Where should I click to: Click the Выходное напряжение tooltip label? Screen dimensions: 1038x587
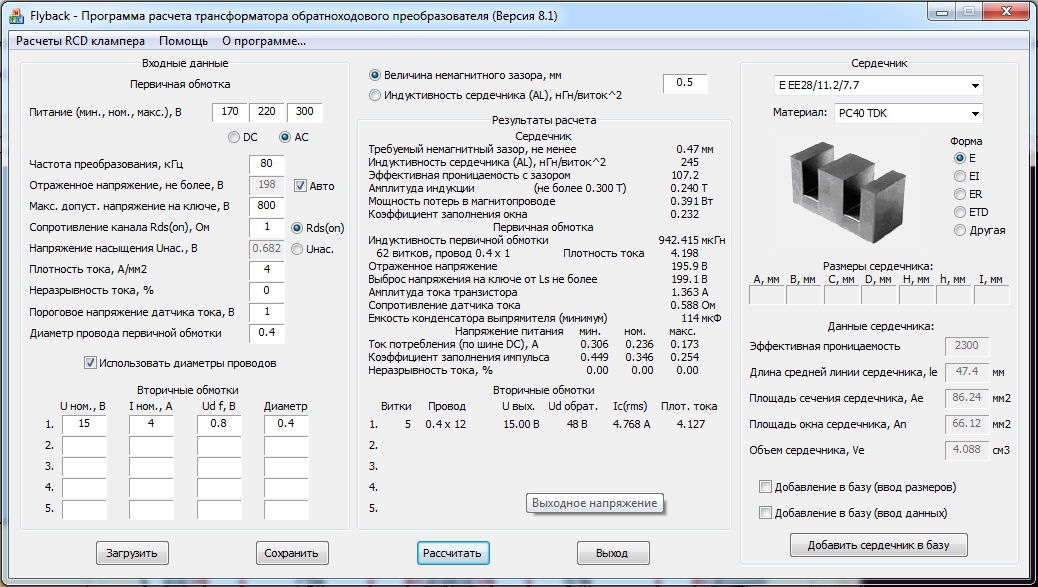point(594,503)
